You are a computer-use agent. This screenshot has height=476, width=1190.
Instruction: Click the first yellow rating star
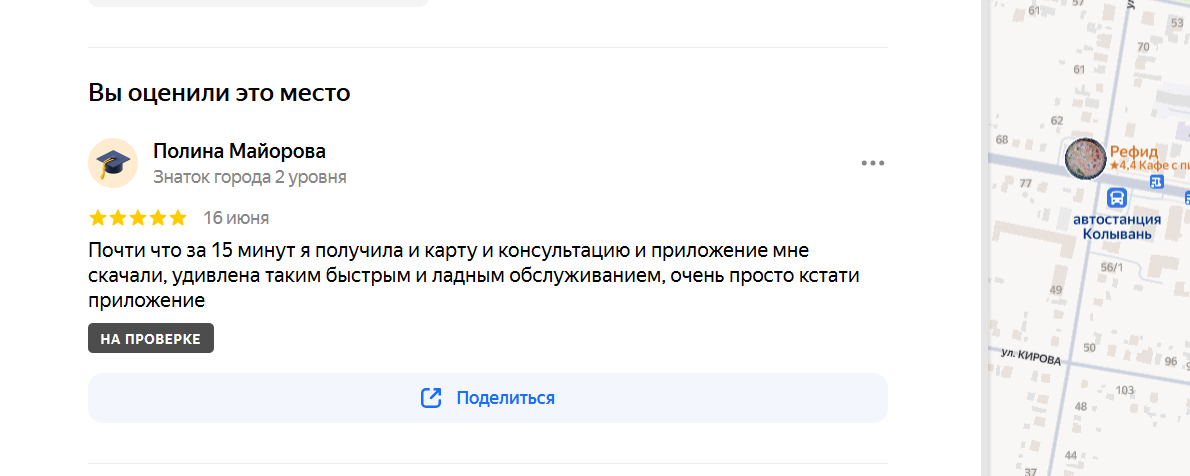tap(98, 219)
